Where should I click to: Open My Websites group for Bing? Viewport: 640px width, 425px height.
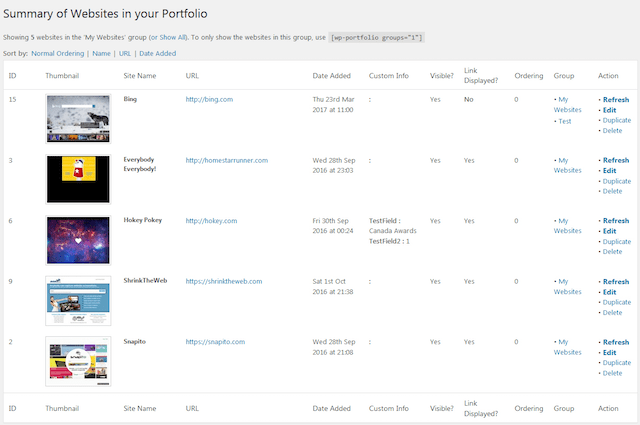pyautogui.click(x=567, y=105)
